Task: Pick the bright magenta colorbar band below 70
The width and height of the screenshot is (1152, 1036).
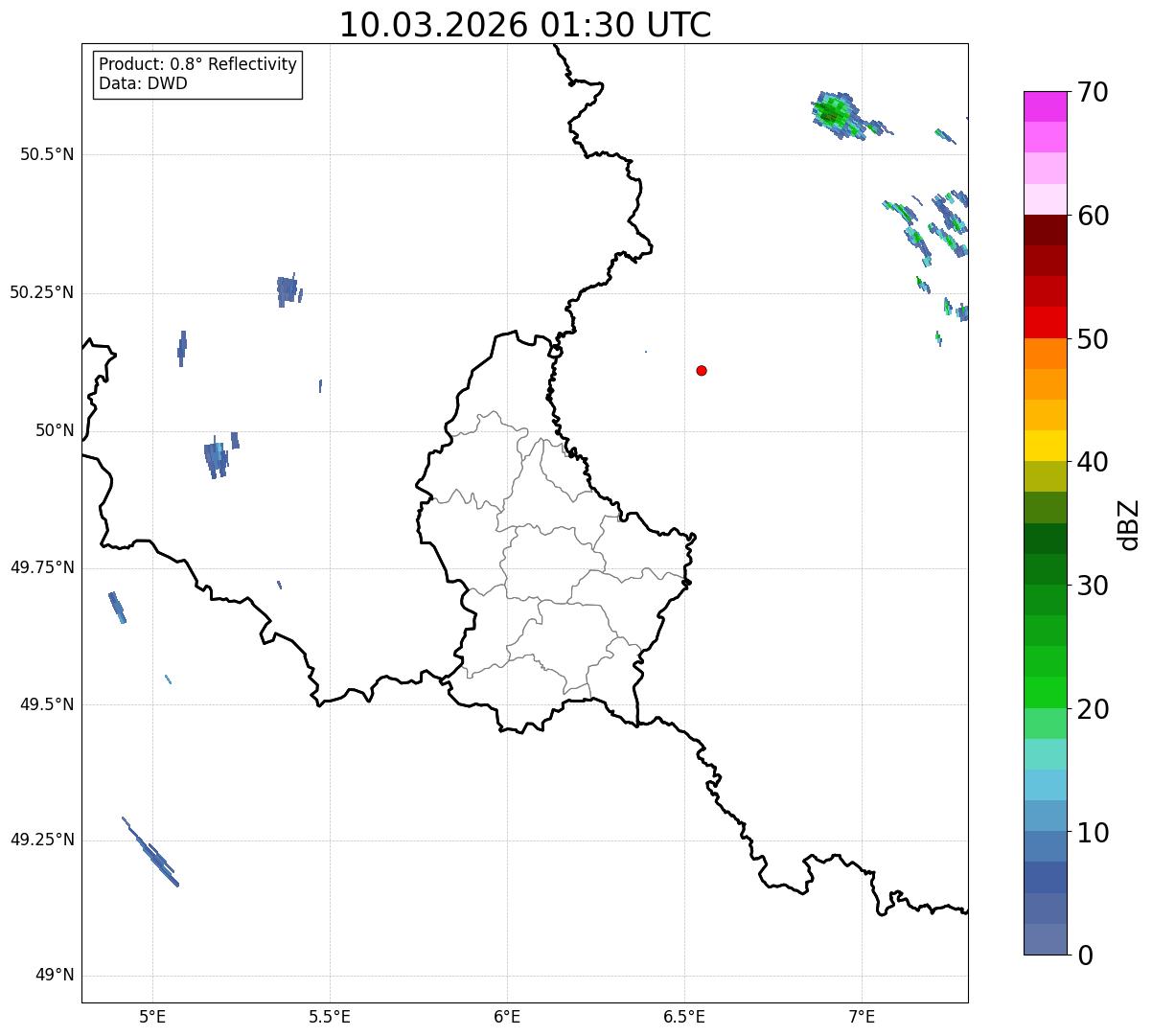Action: (1045, 106)
